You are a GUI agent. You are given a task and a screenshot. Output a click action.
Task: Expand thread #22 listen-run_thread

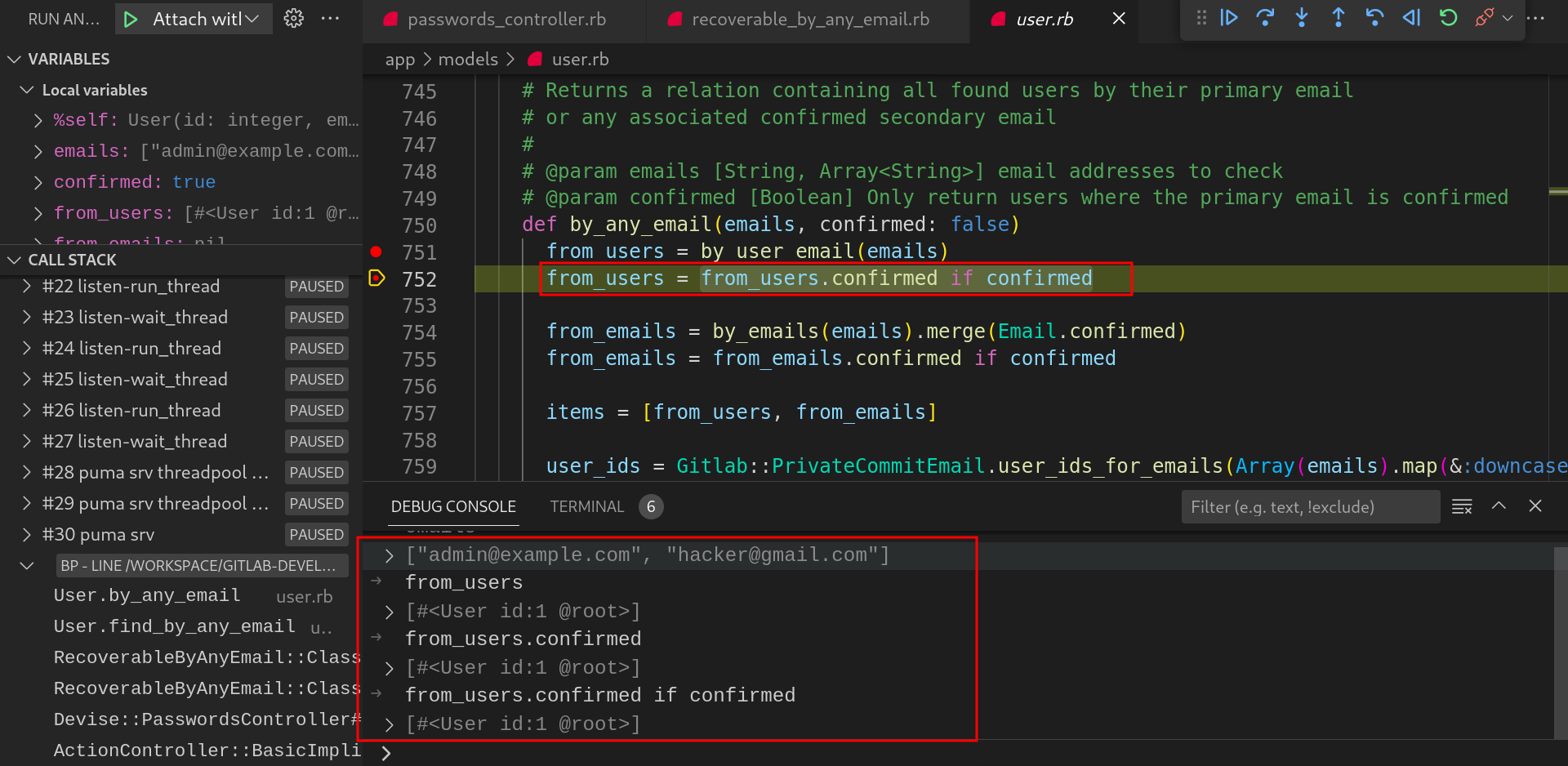pos(27,286)
